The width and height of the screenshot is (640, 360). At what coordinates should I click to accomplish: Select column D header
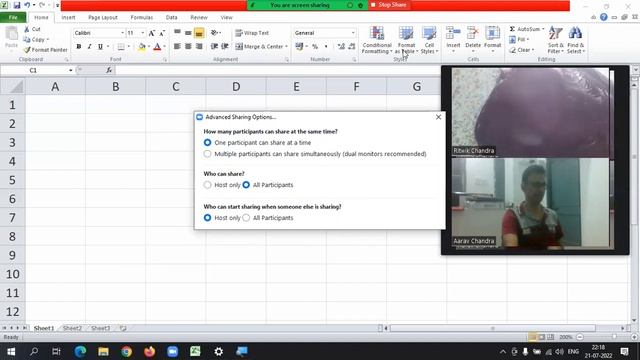236,87
